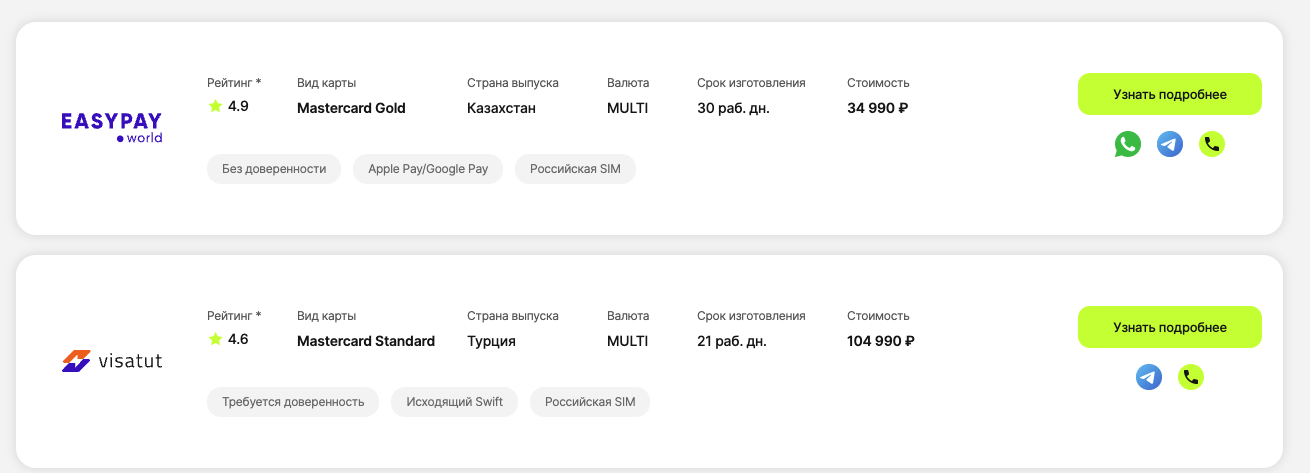
Task: Select the 'Apple Pay/Google Pay' tag
Action: [428, 169]
